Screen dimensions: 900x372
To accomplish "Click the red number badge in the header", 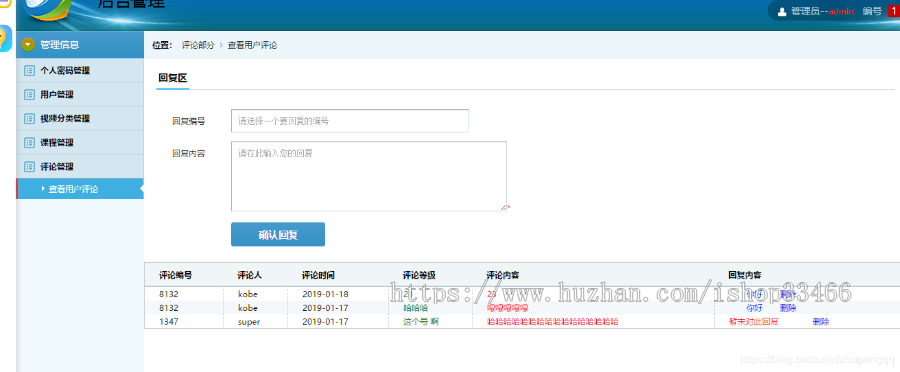I will [895, 11].
